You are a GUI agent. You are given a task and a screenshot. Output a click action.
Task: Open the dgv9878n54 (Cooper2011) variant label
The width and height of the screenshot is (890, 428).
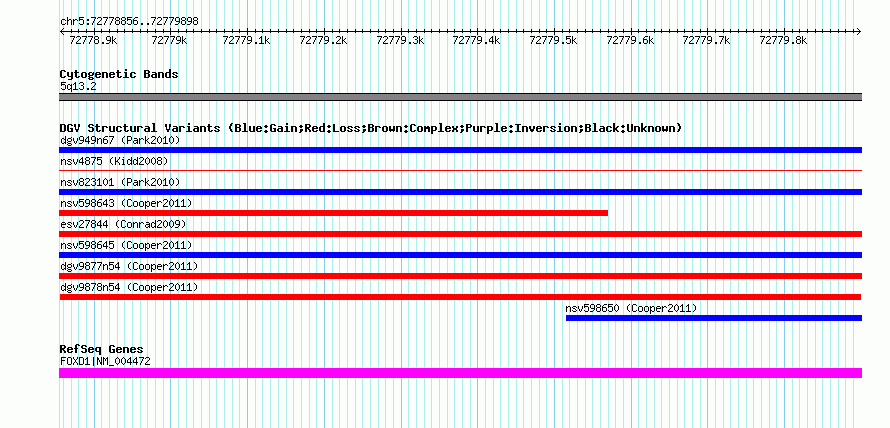[129, 287]
